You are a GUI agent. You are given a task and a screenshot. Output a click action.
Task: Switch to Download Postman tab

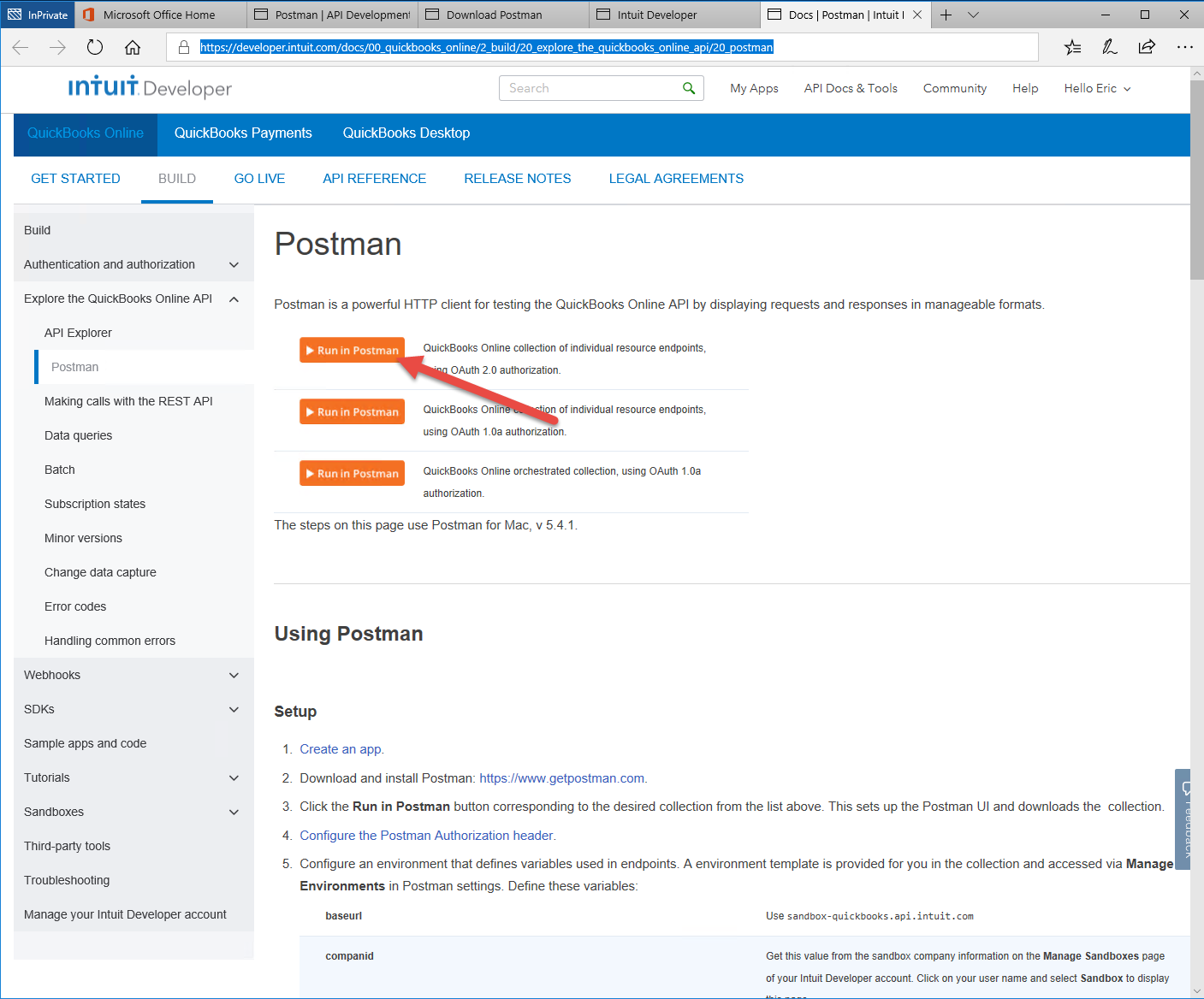[x=503, y=15]
